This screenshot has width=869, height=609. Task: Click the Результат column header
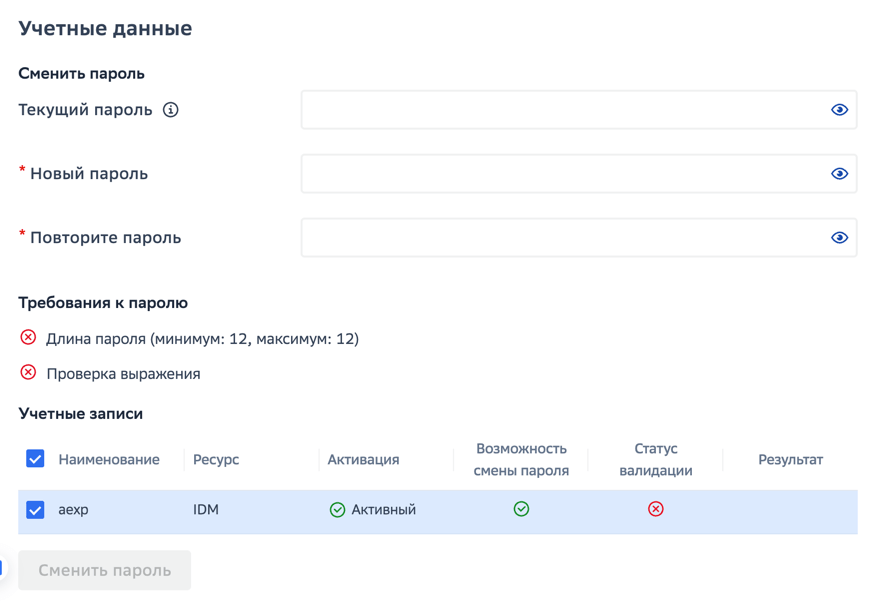tap(790, 459)
